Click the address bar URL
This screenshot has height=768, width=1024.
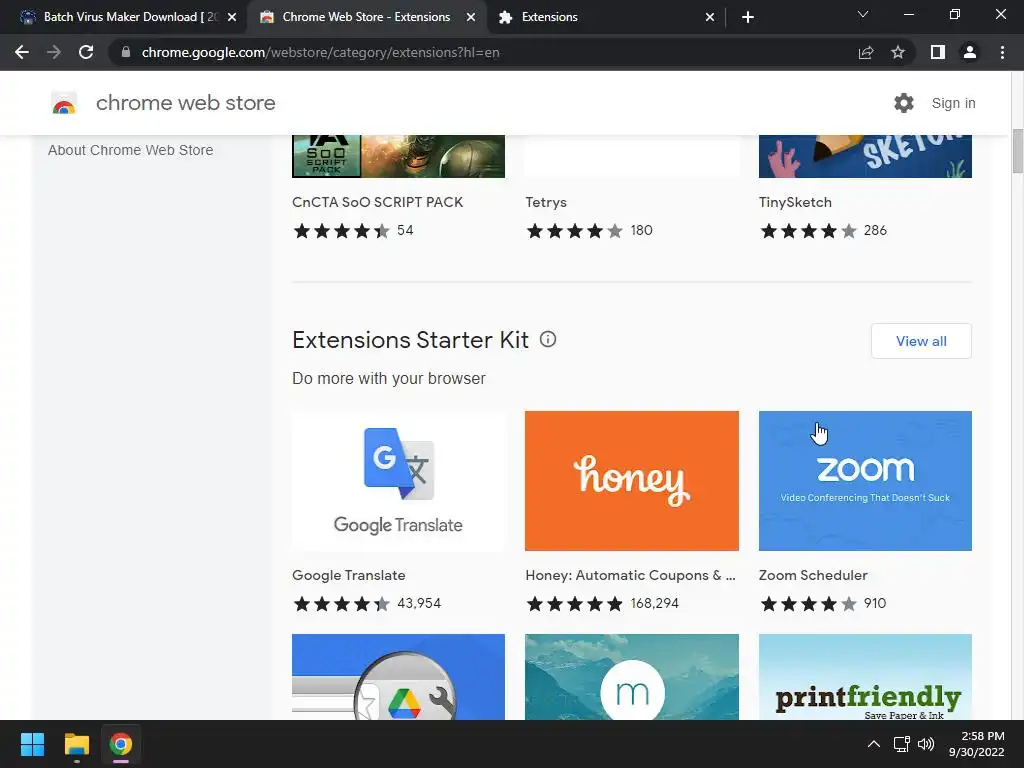321,52
